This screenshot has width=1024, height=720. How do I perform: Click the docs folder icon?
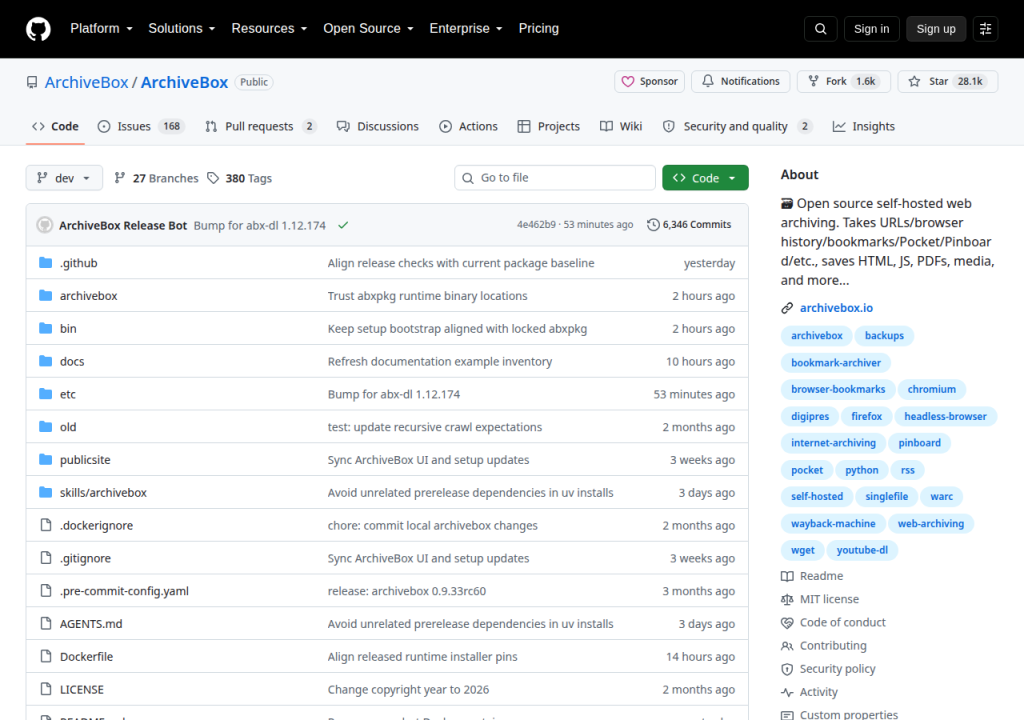click(45, 361)
